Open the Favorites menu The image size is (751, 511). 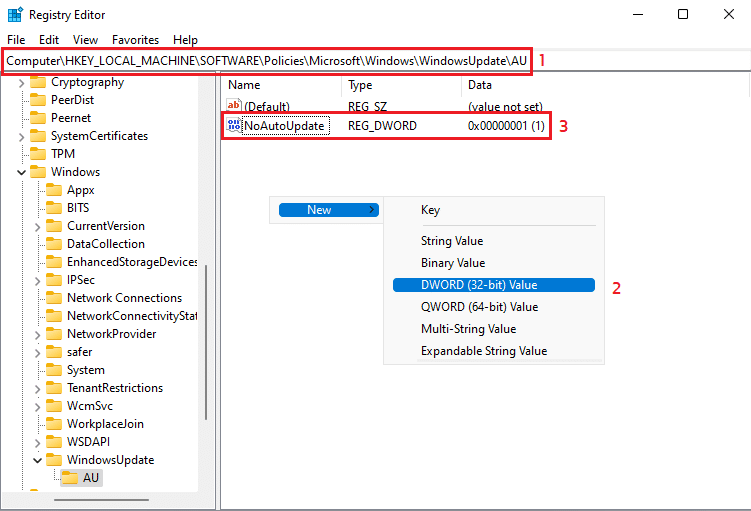tap(136, 40)
